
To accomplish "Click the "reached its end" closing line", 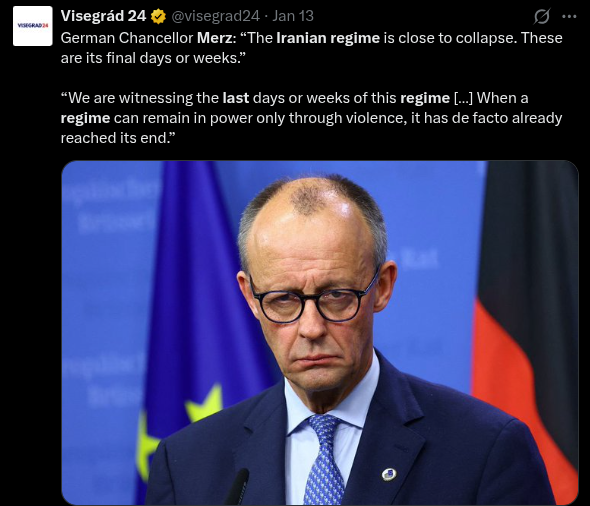I will pyautogui.click(x=118, y=138).
